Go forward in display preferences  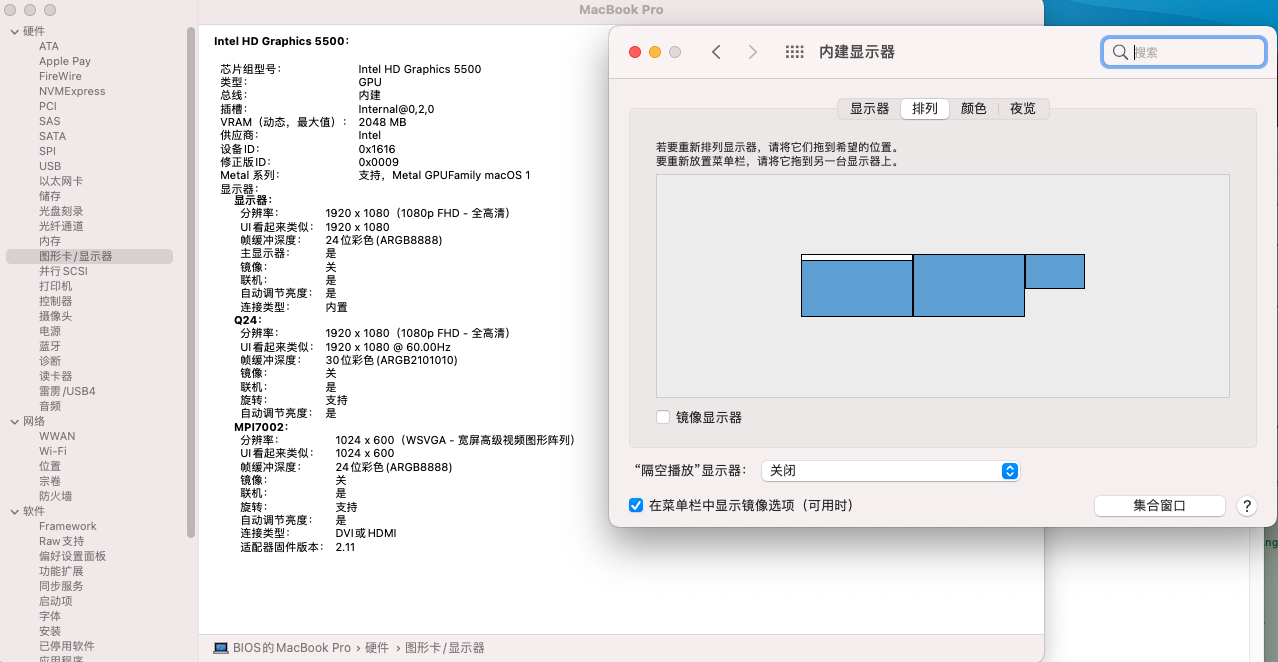[753, 52]
